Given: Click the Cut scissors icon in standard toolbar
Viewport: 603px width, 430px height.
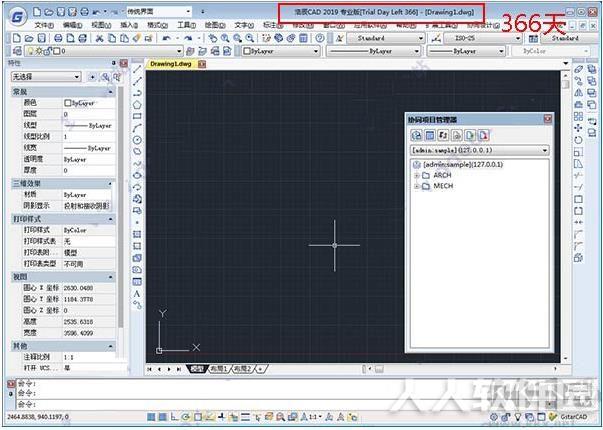Looking at the screenshot, I should coord(100,38).
